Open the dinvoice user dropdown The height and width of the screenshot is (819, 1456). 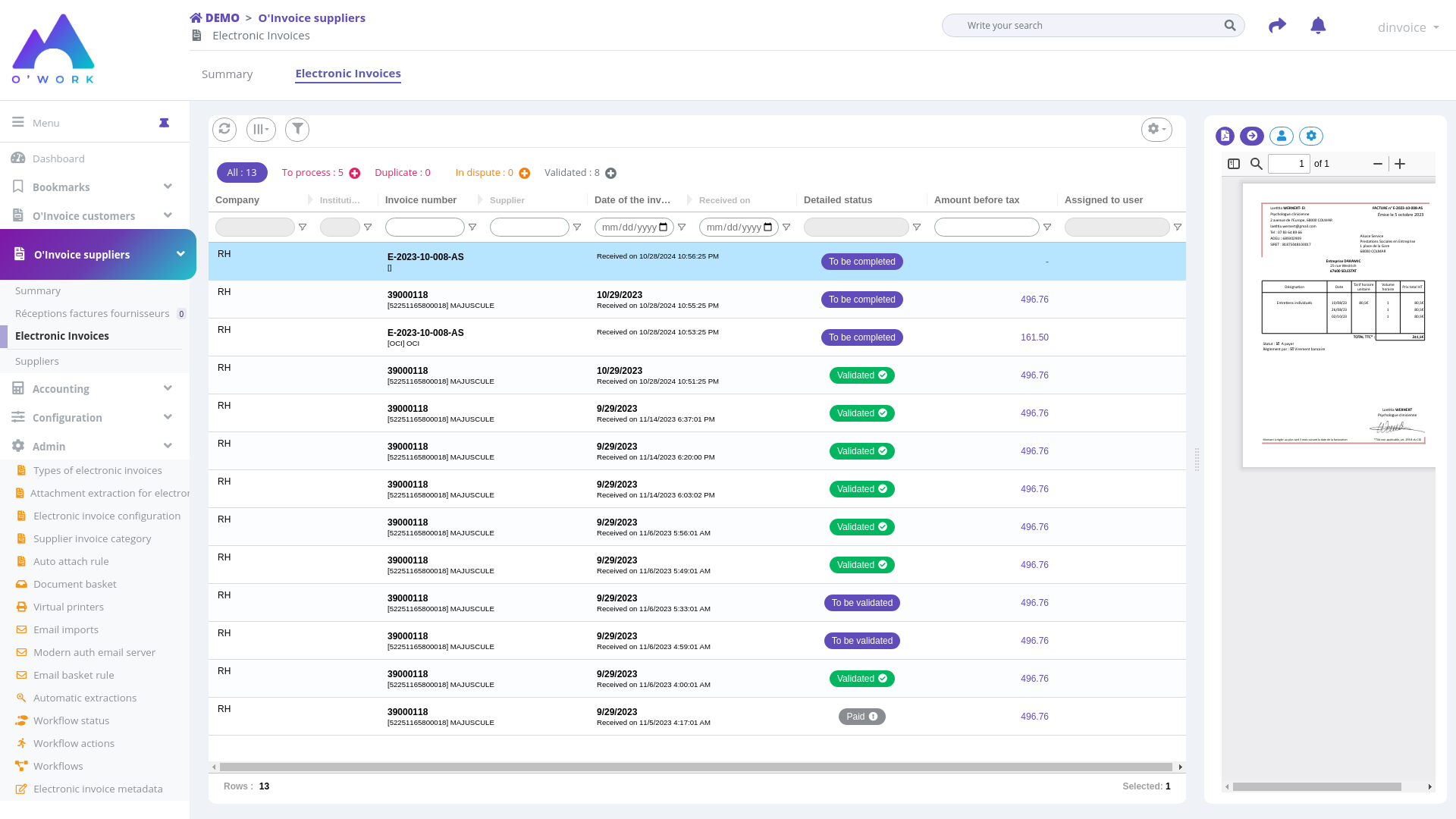[x=1407, y=27]
